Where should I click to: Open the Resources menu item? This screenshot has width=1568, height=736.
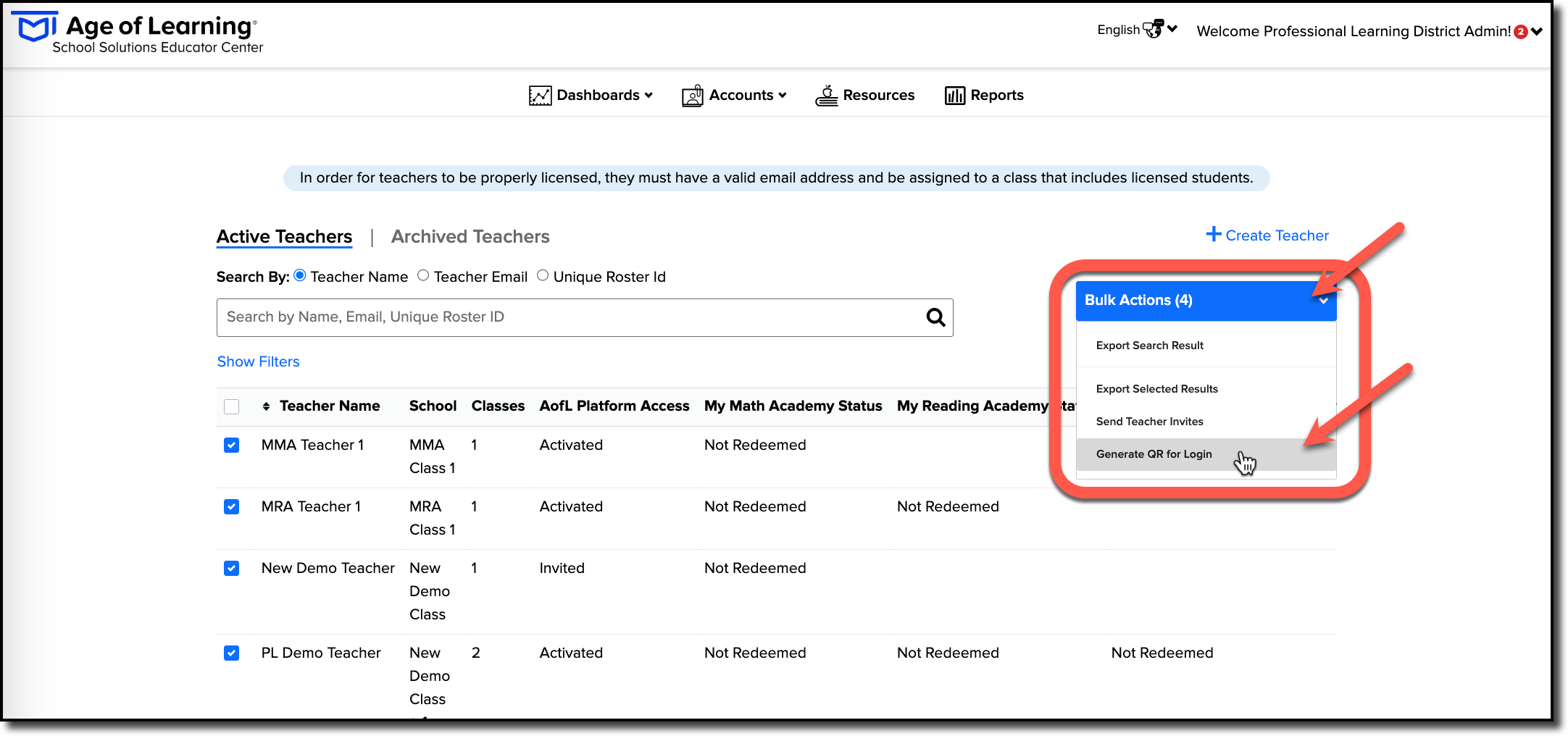coord(865,95)
